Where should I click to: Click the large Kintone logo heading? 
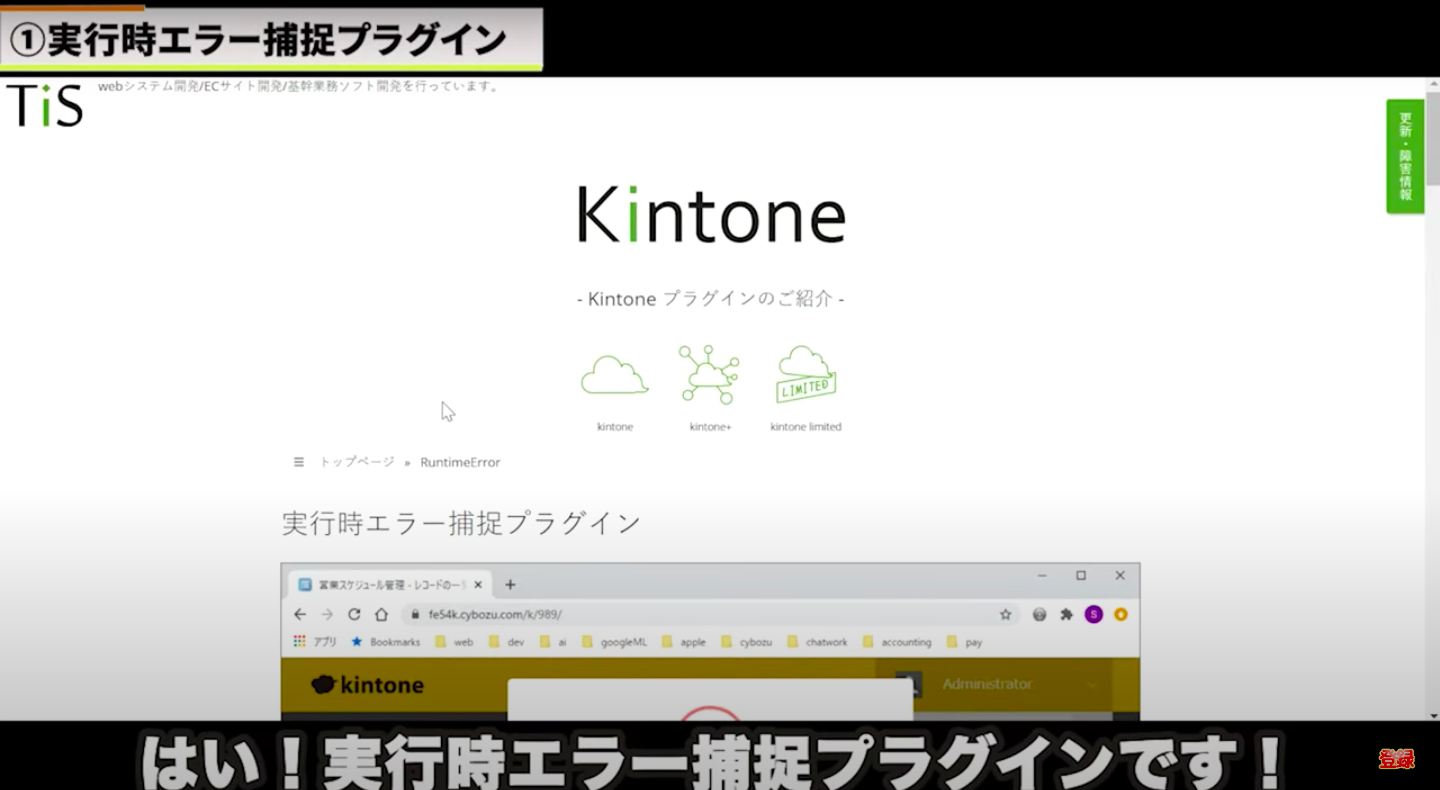(x=711, y=213)
